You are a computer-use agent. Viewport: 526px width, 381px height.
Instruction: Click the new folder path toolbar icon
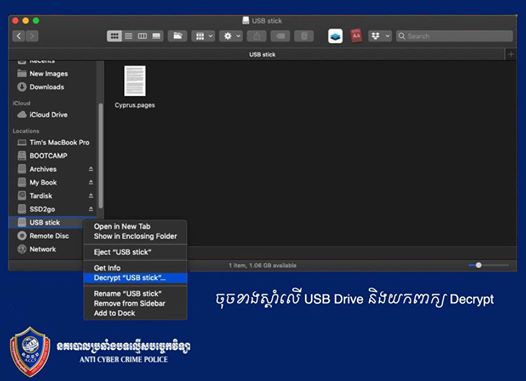(x=177, y=36)
